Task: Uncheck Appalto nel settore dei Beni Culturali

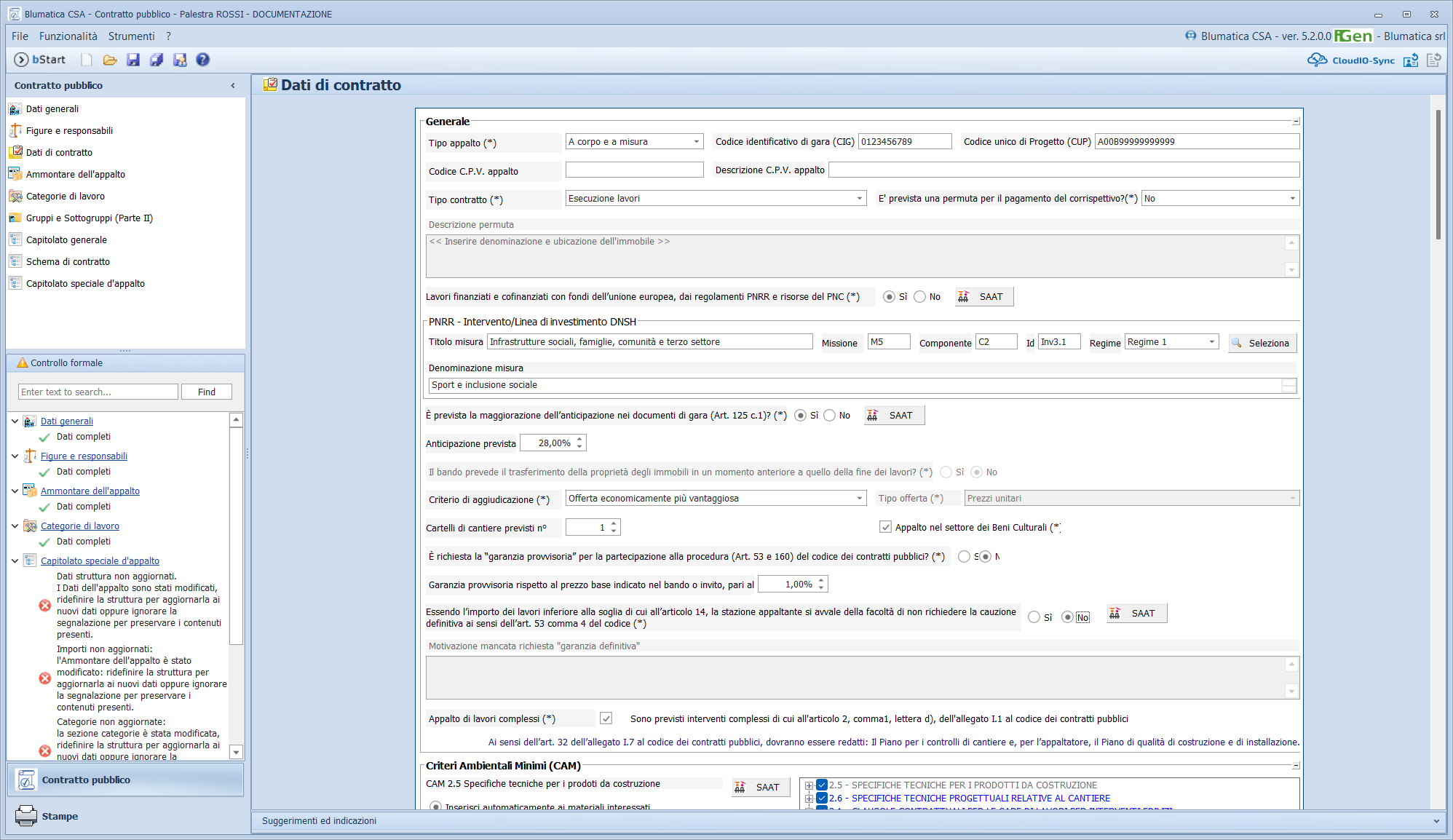Action: coord(885,527)
